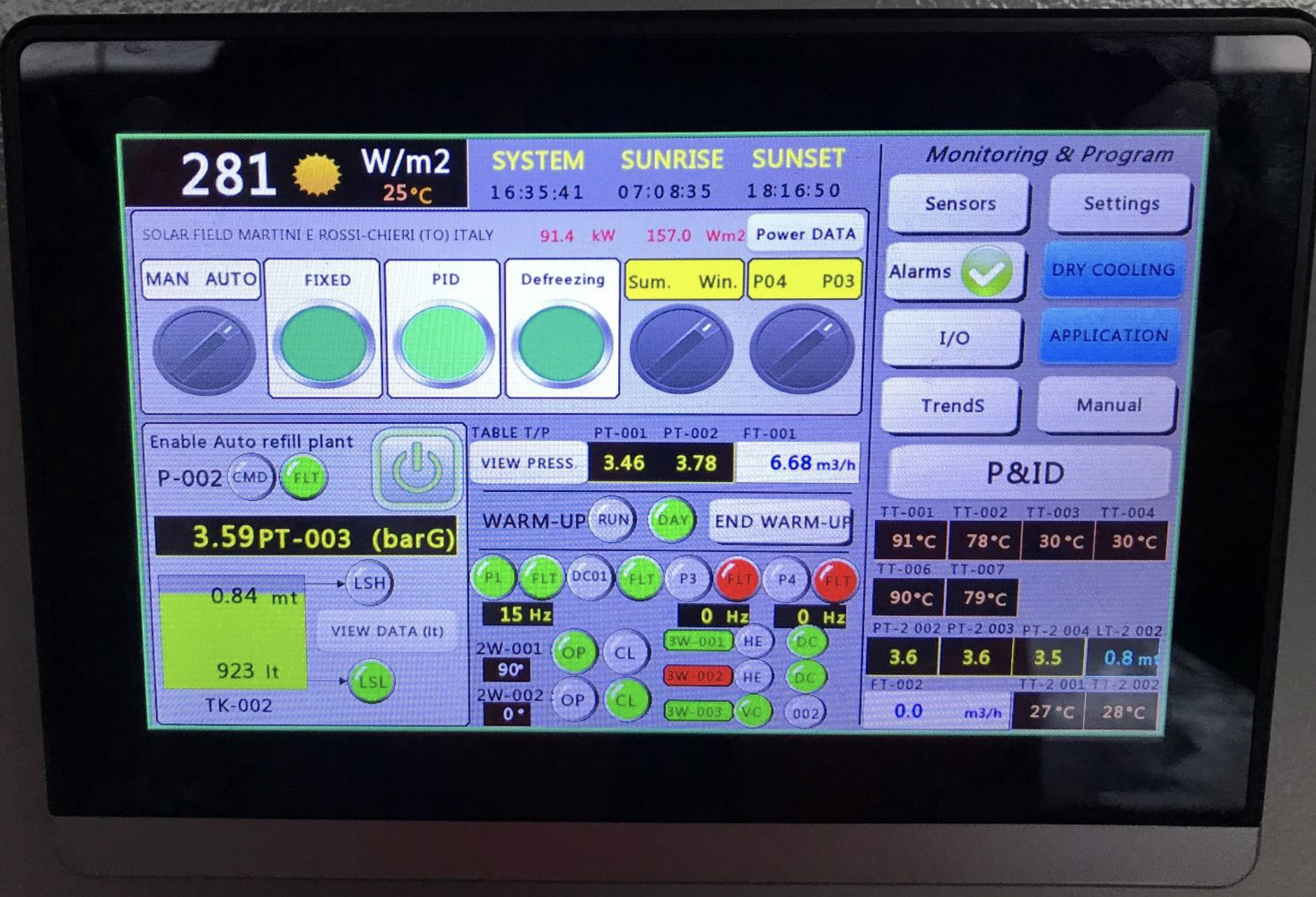Click the P1 pump indicator
1316x897 pixels.
click(x=493, y=578)
